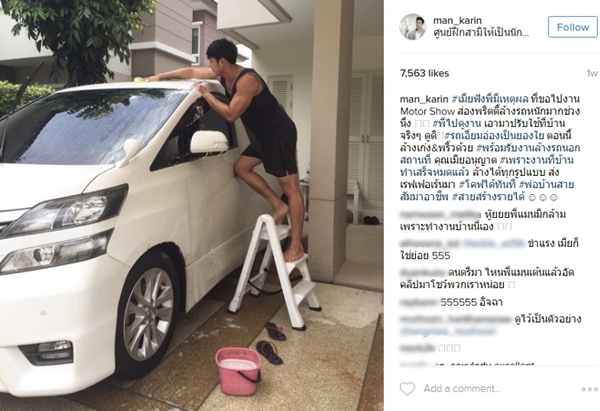View the 7,563 likes list
The width and height of the screenshot is (600, 411).
pyautogui.click(x=424, y=73)
